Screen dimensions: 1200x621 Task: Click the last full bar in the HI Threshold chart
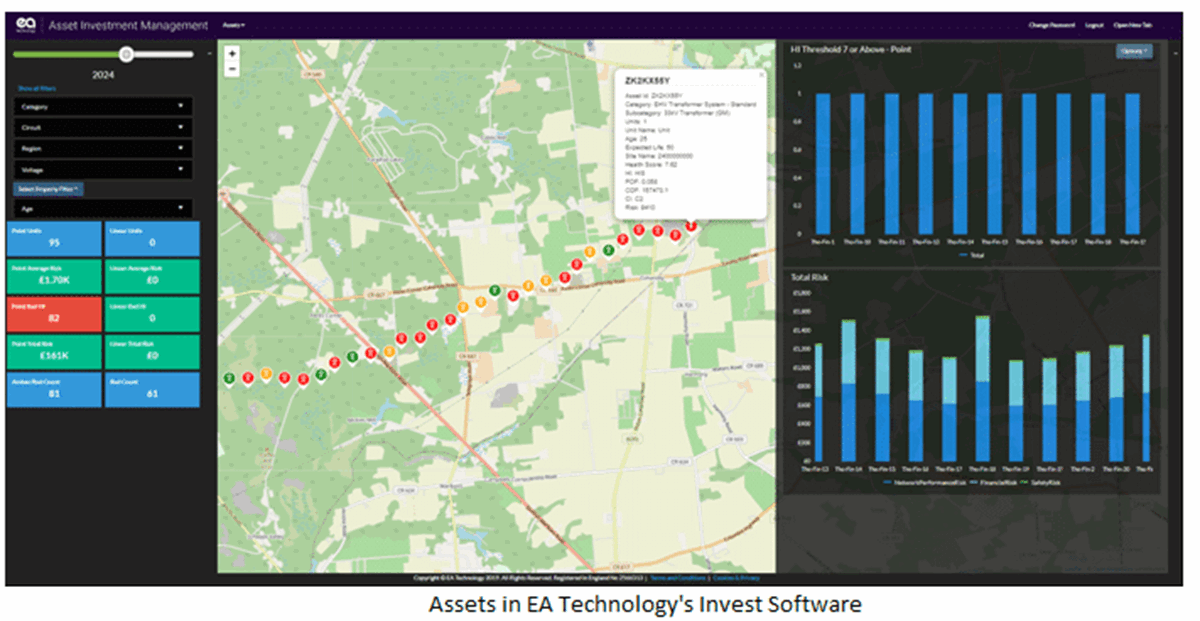[x=1133, y=164]
